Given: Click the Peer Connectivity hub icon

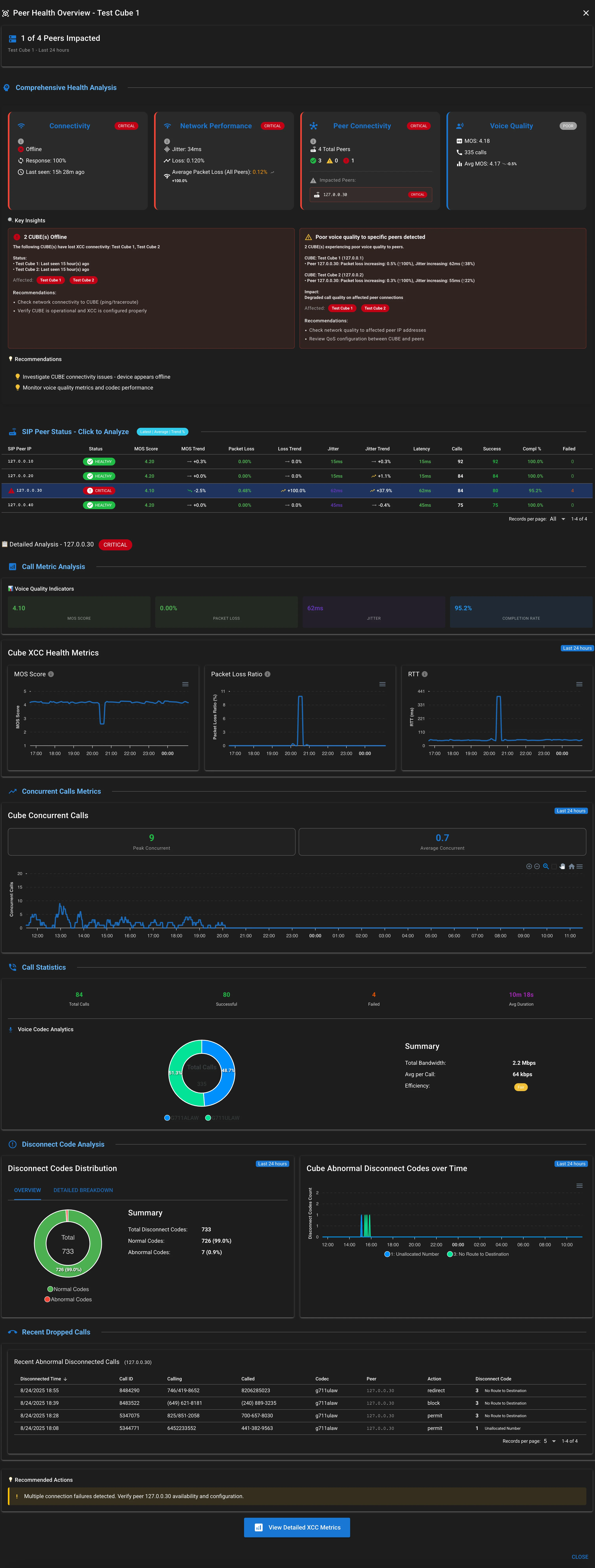Looking at the screenshot, I should (314, 126).
